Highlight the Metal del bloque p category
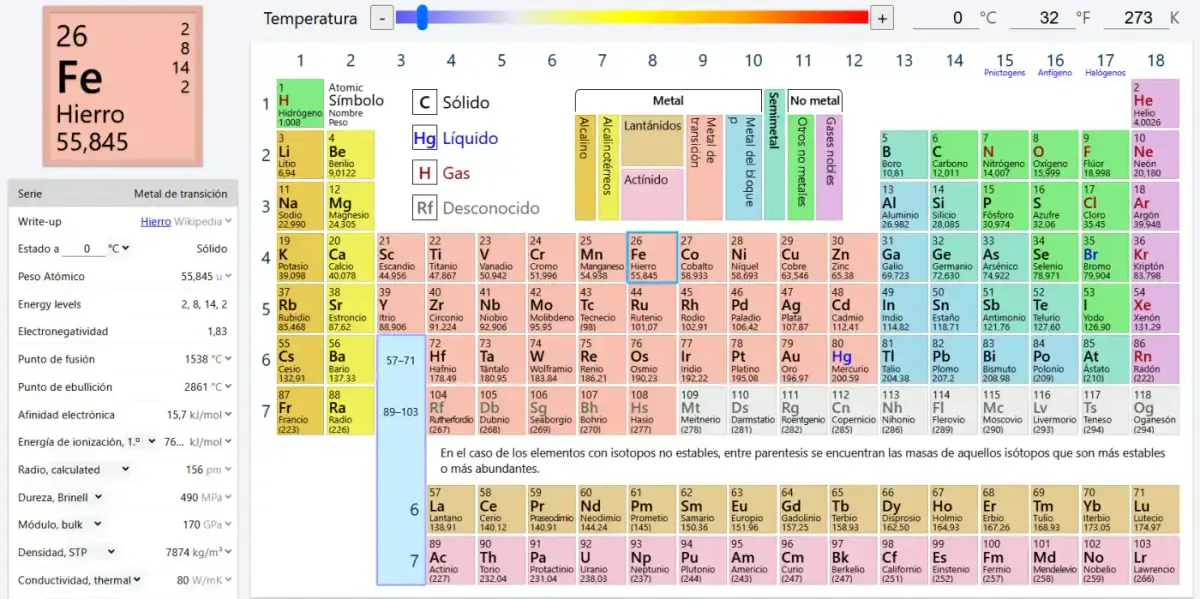The height and width of the screenshot is (599, 1200). [743, 167]
